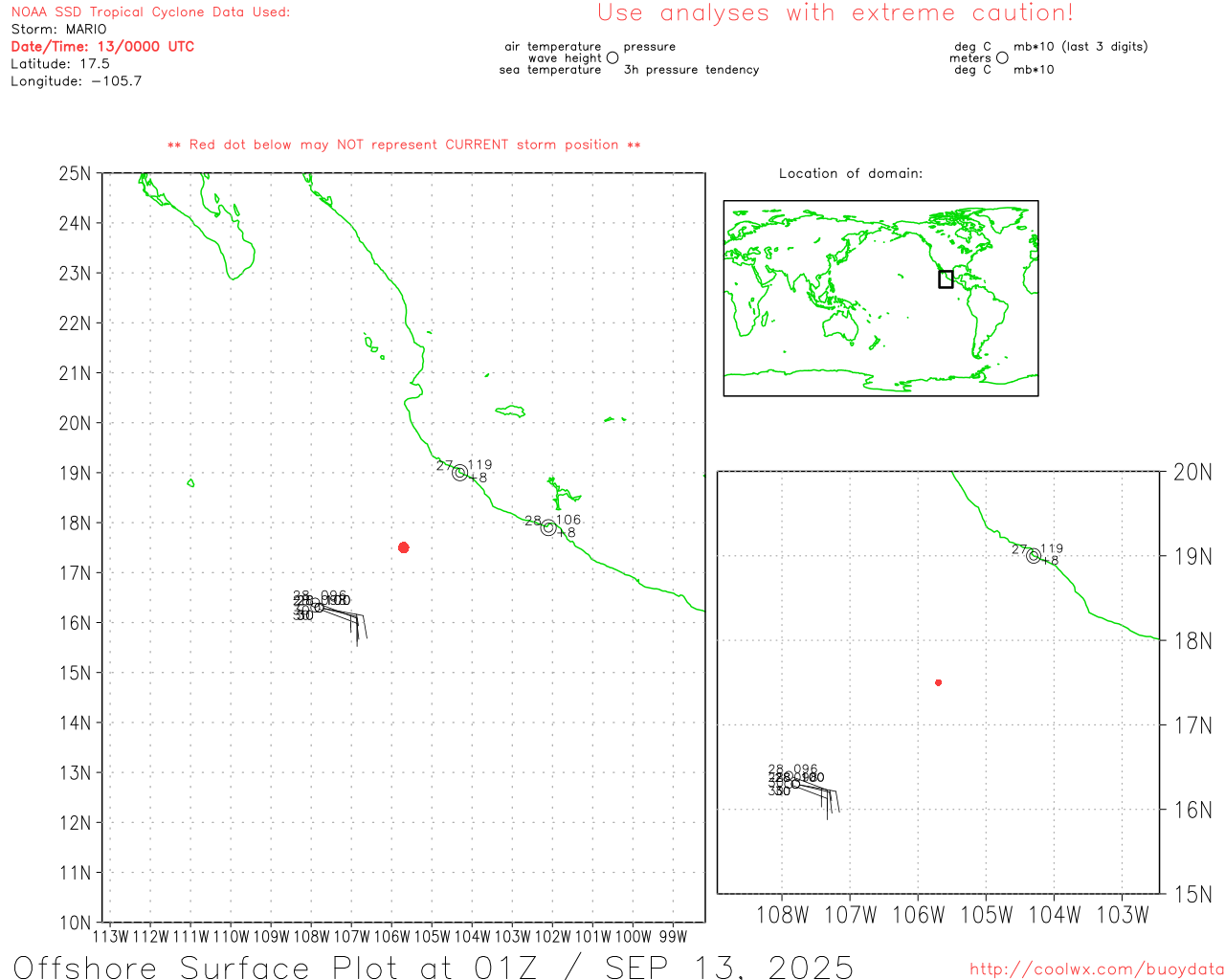Click the 'Longitude: -105.7' value
The width and height of the screenshot is (1225, 980).
point(77,81)
